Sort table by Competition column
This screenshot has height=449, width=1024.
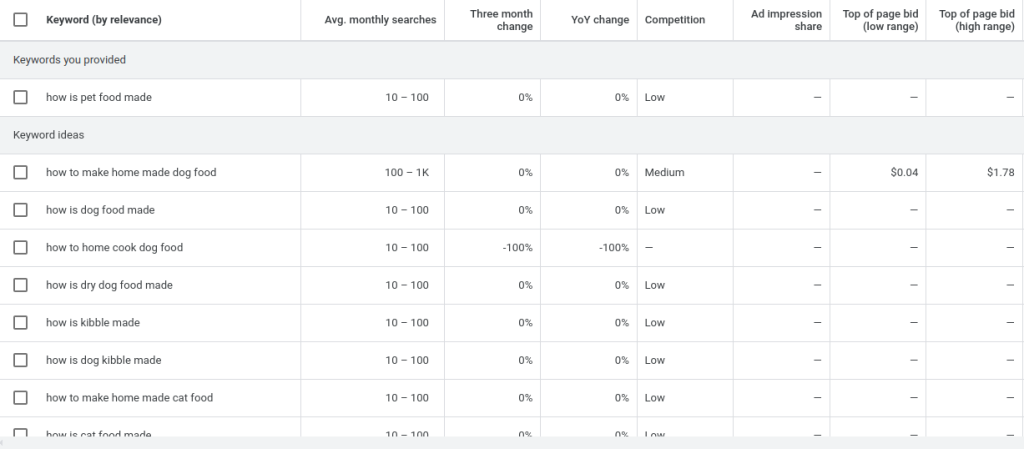click(x=675, y=20)
